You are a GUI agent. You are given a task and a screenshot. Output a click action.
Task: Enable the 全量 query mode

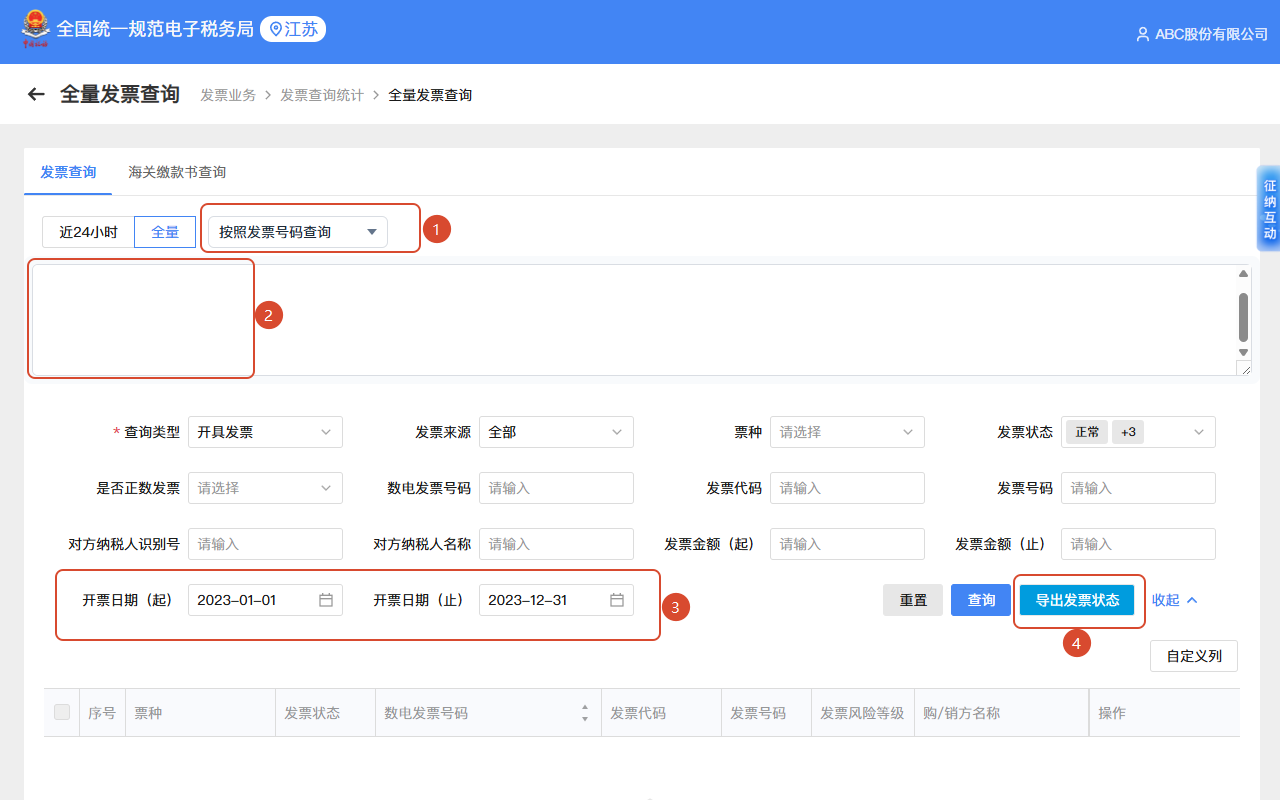tap(164, 231)
